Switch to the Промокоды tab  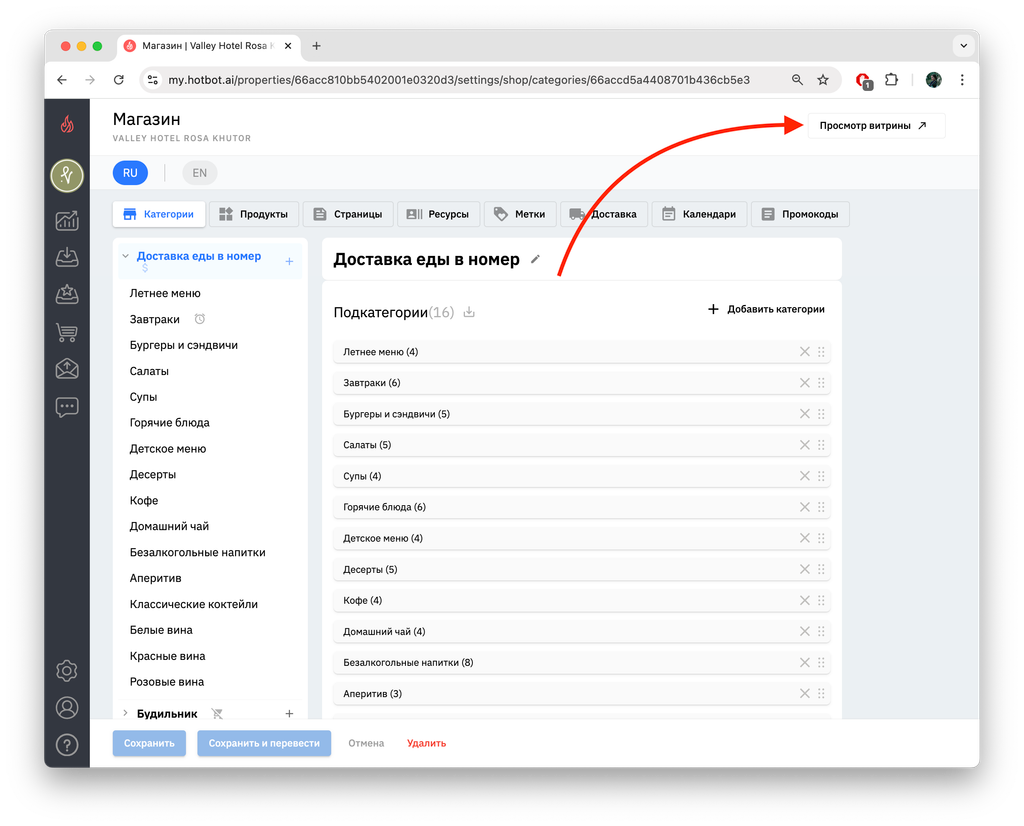[x=800, y=214]
